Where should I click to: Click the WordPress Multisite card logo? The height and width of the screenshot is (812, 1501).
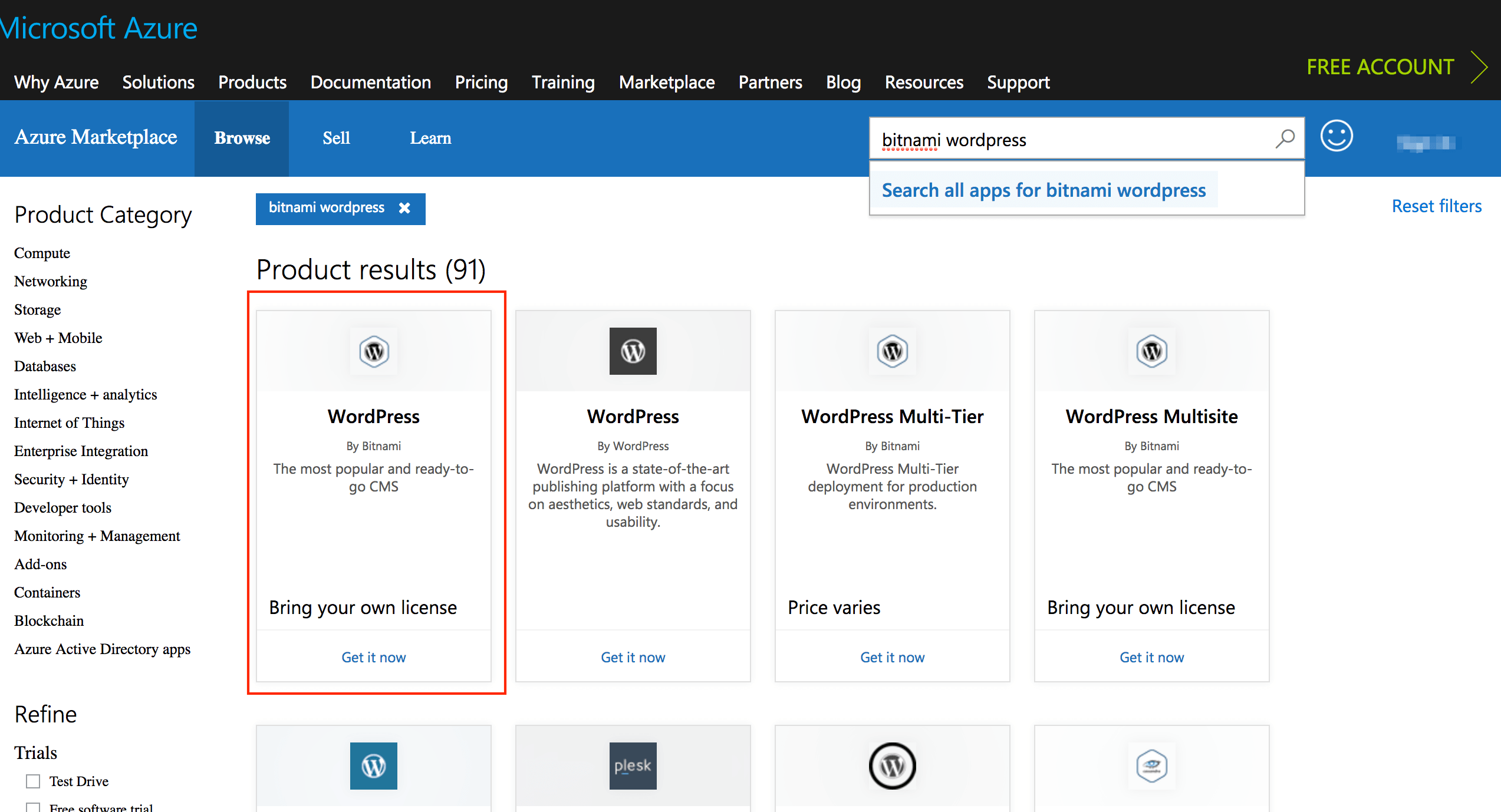click(x=1152, y=351)
